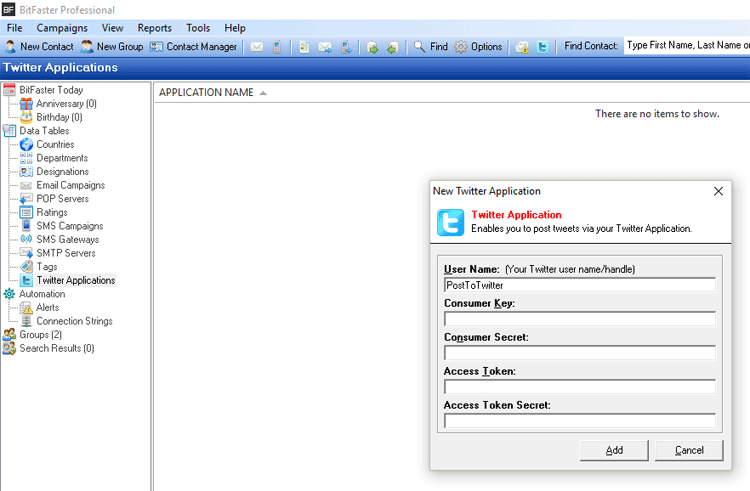
Task: Open Alerts in the sidebar tree
Action: point(48,307)
